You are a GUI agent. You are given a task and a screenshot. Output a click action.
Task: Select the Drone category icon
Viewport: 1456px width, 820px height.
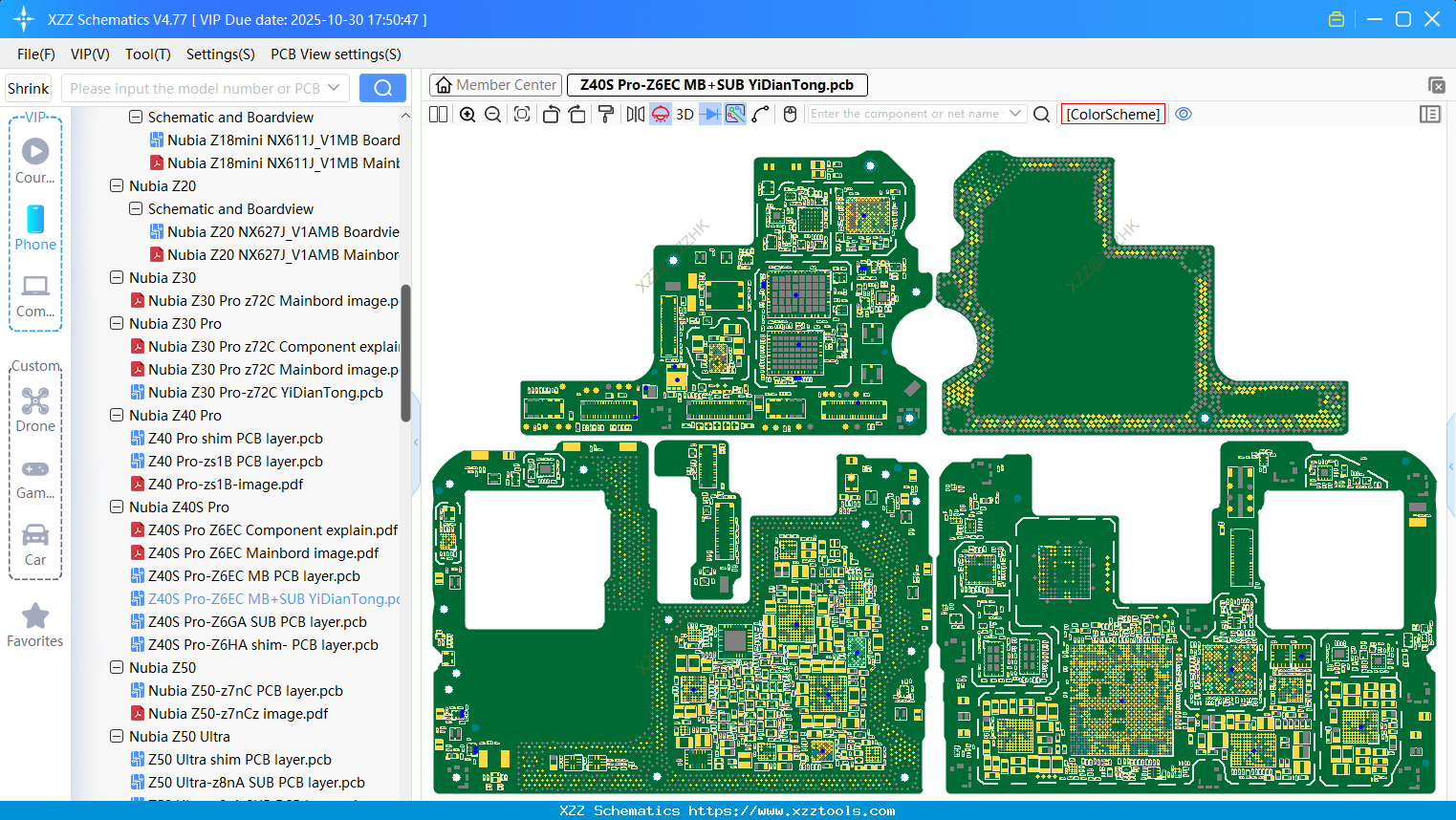tap(35, 410)
